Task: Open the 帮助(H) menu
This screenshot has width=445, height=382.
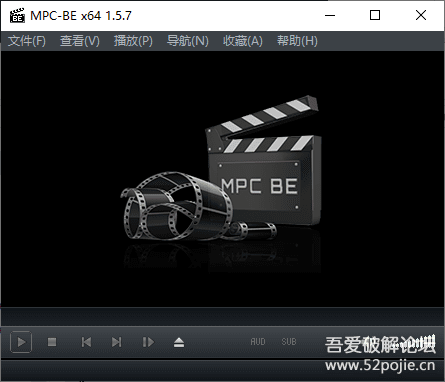Action: coord(297,41)
